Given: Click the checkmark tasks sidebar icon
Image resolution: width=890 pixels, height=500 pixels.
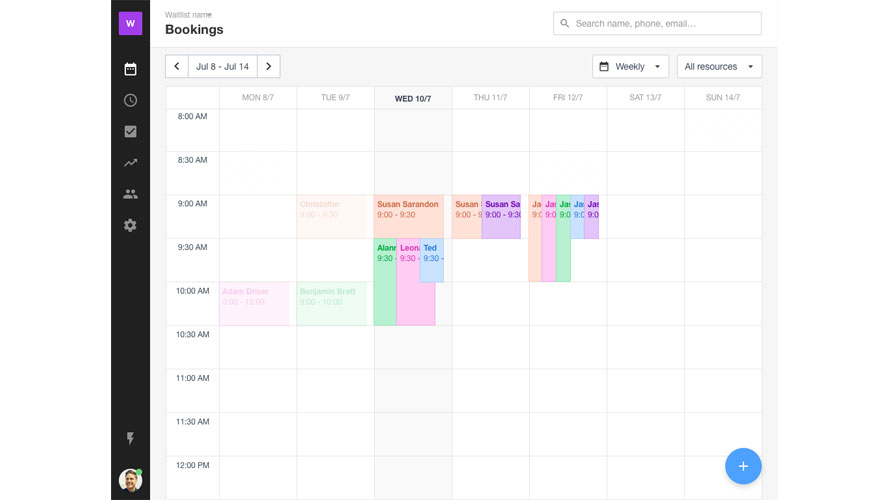Looking at the screenshot, I should click(130, 131).
